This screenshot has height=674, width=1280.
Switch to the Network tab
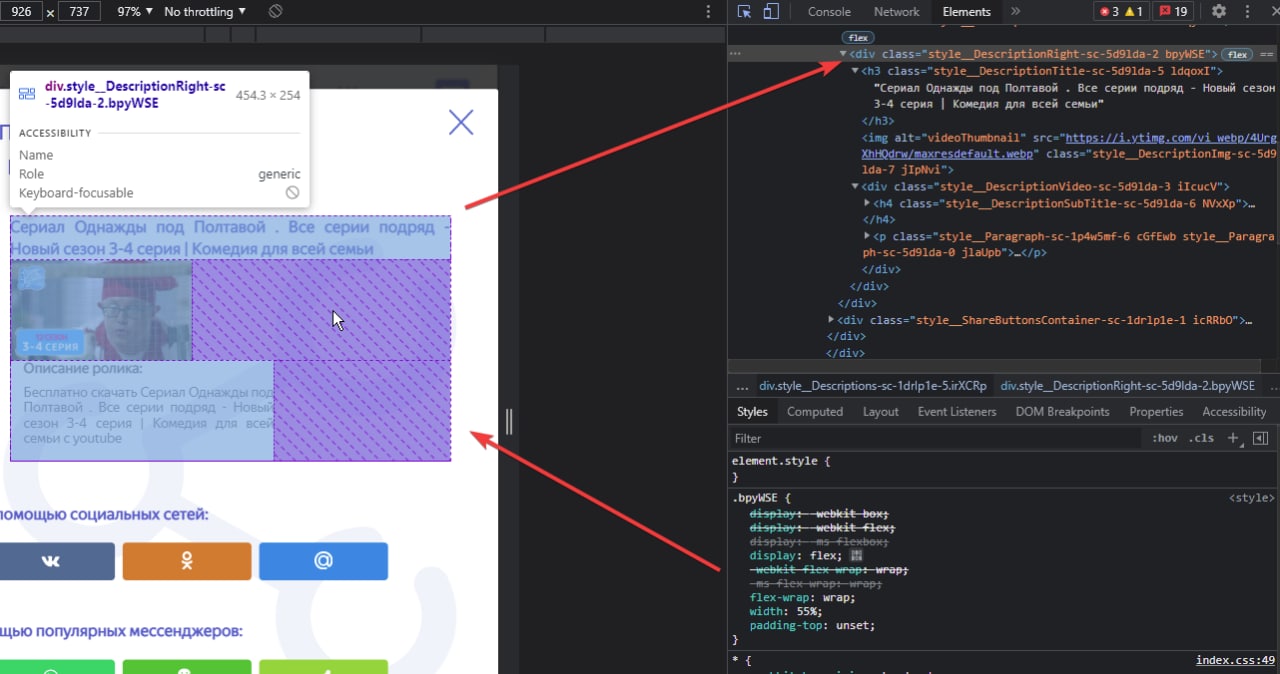pyautogui.click(x=896, y=12)
